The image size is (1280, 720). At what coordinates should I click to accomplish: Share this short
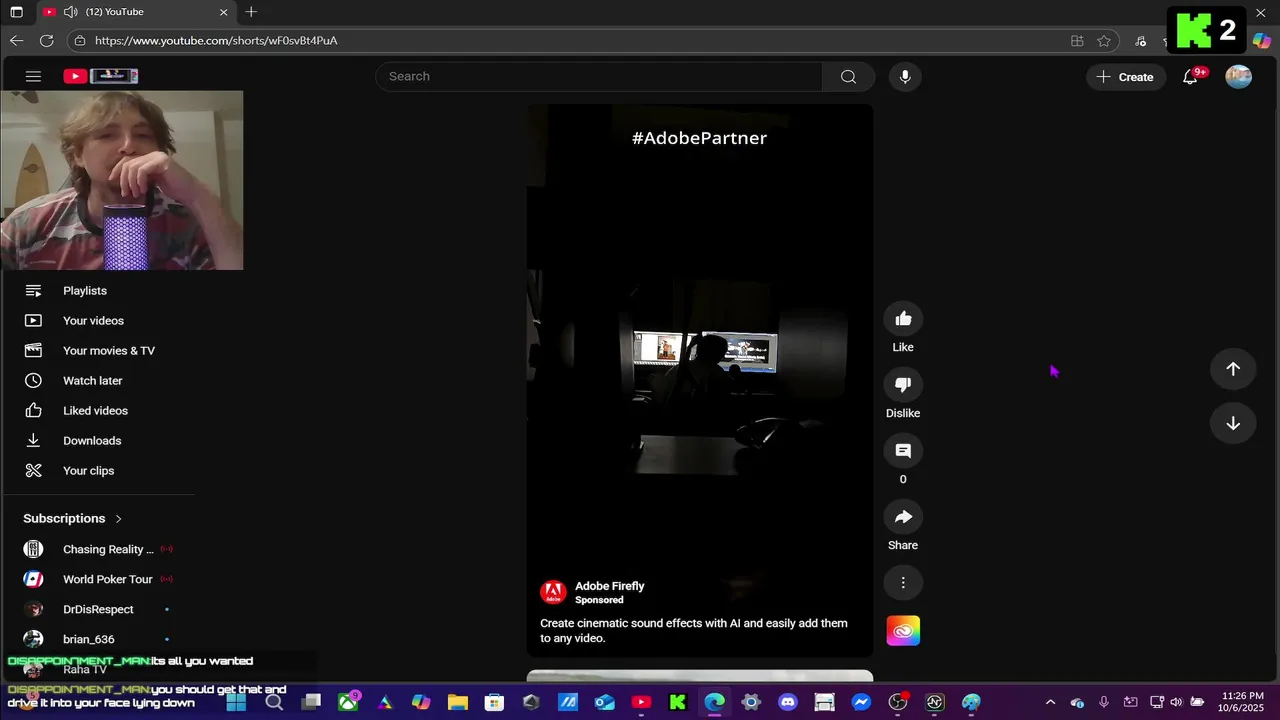903,517
